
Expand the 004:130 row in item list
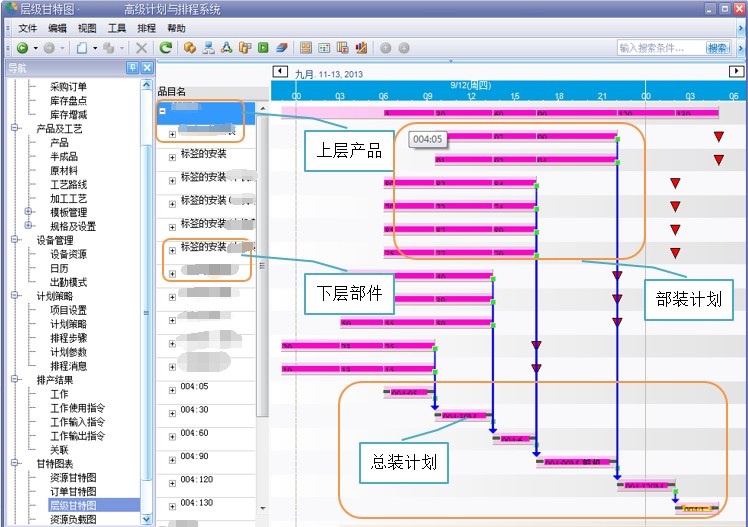(x=172, y=507)
